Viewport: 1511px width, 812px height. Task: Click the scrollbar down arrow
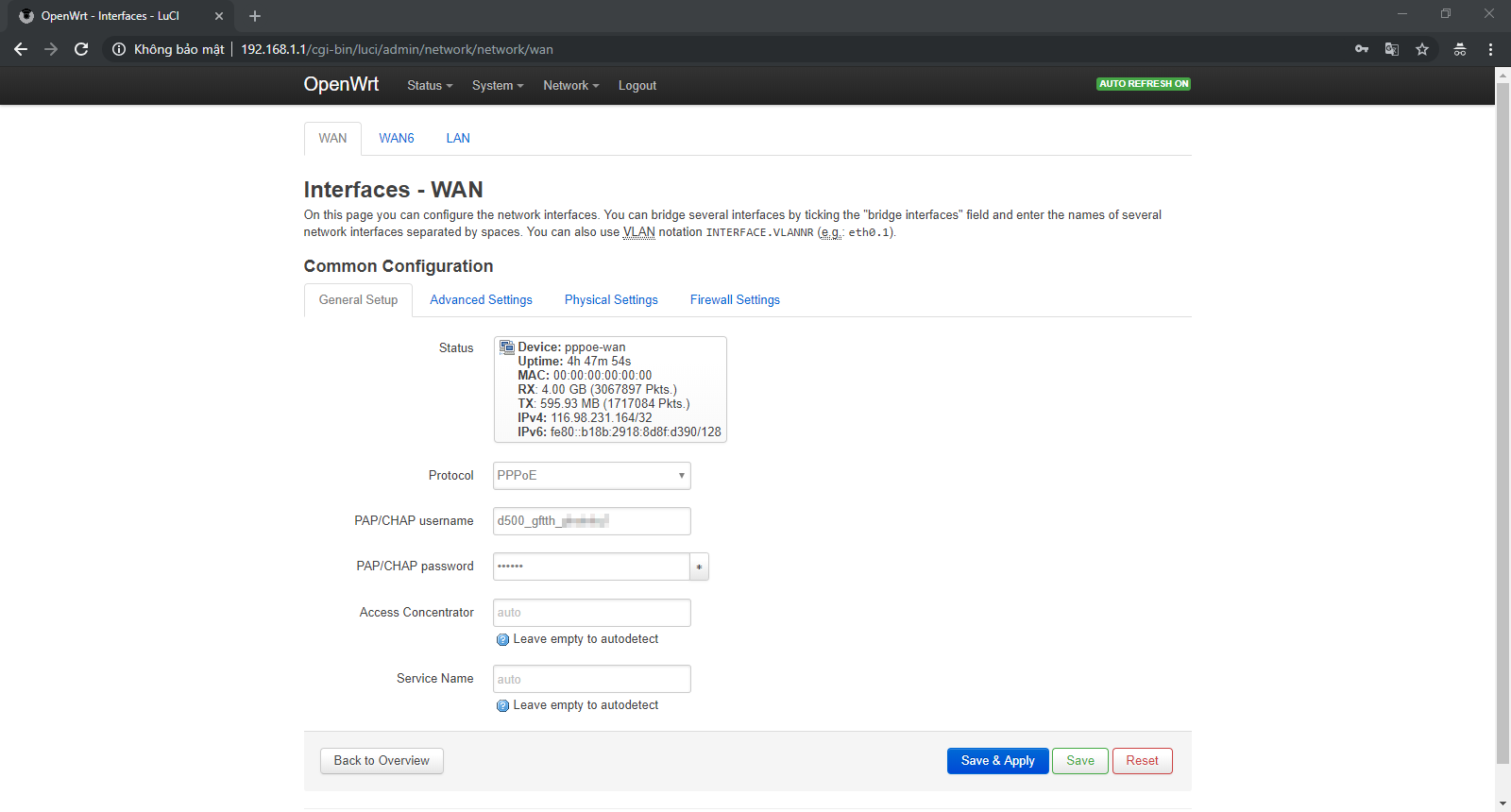[x=1503, y=804]
